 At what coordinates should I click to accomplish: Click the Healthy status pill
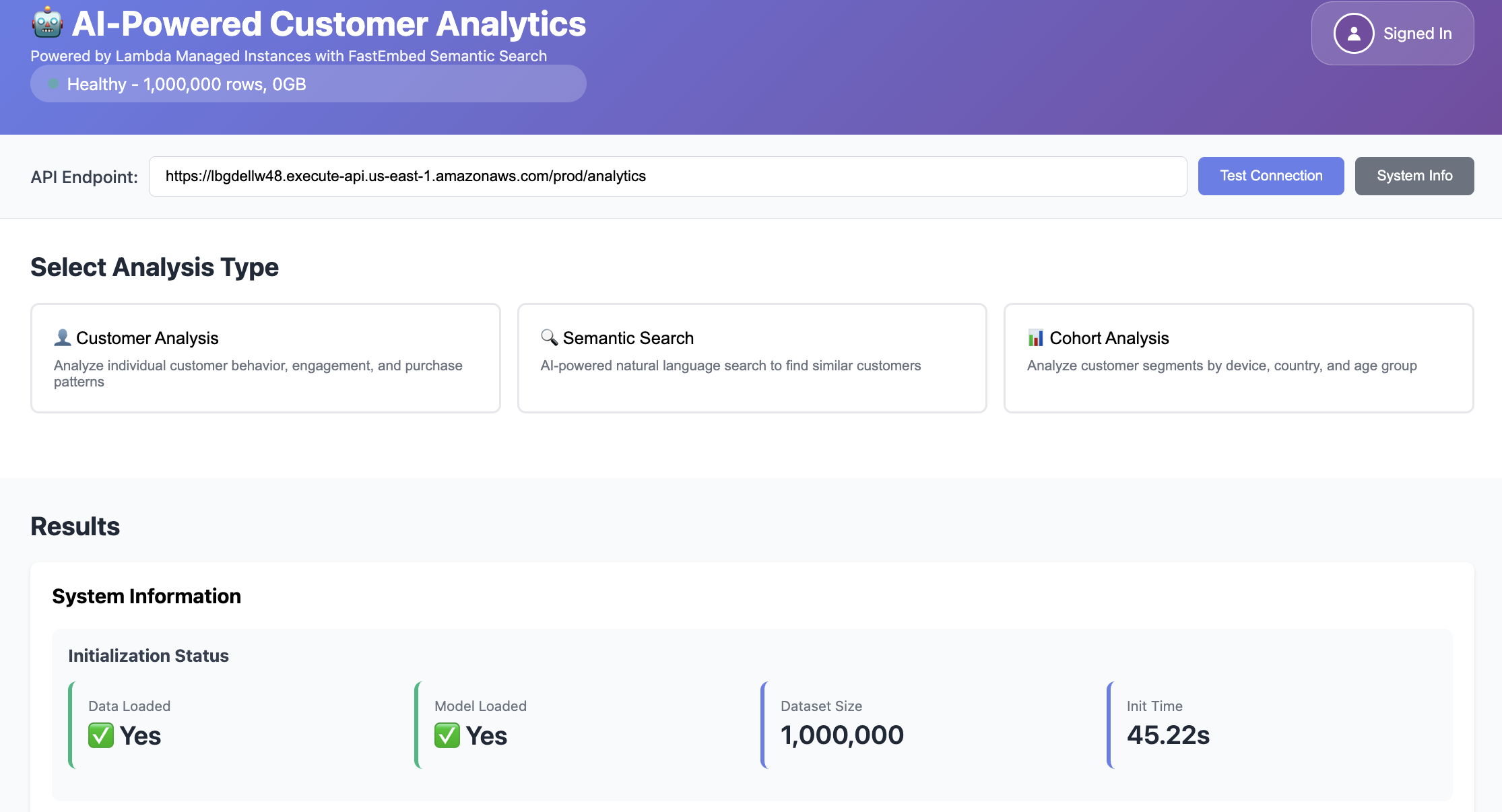pos(308,84)
